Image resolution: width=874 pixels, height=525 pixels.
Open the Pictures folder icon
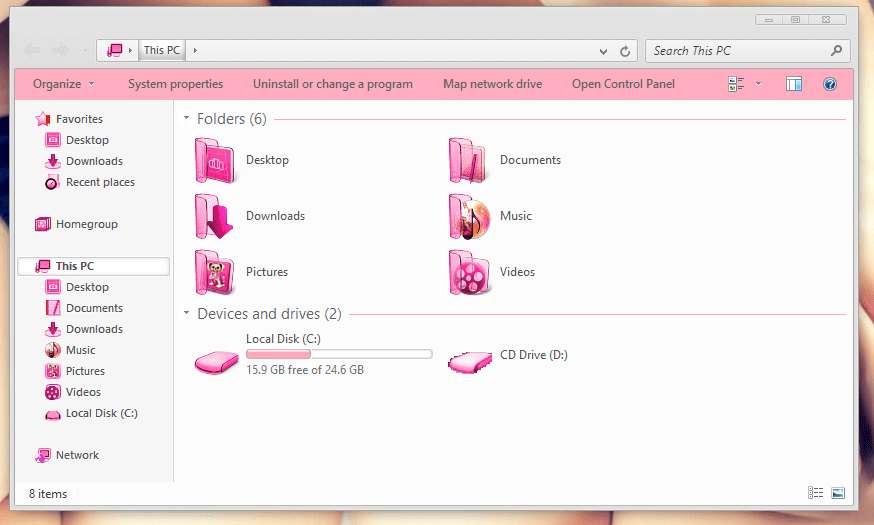[214, 273]
